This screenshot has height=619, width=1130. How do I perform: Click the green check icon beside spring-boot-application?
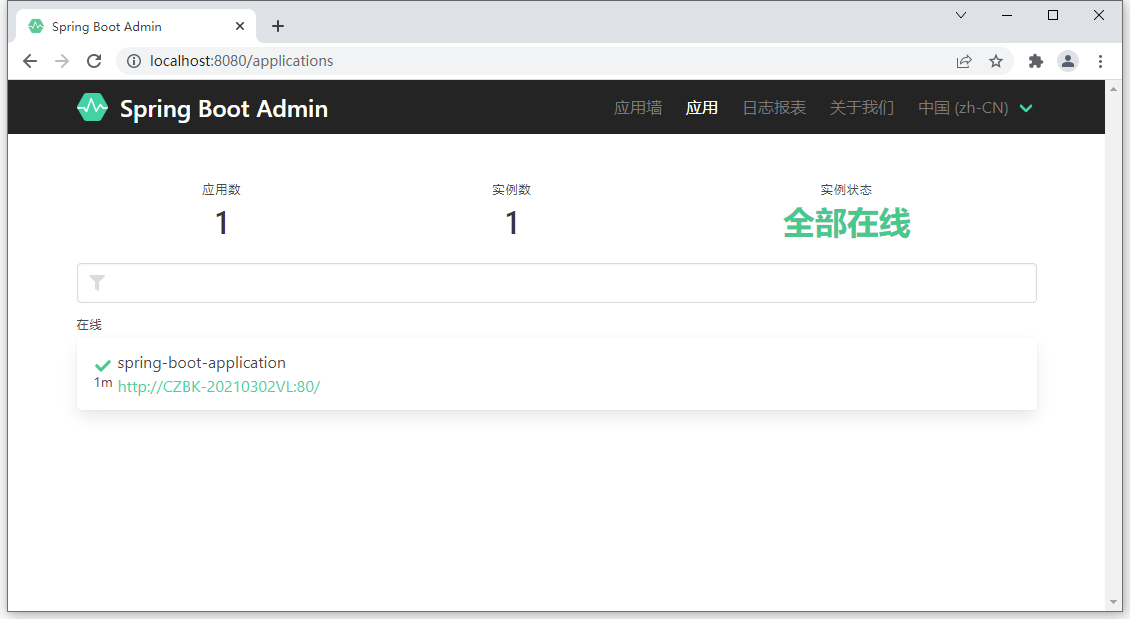click(x=102, y=364)
